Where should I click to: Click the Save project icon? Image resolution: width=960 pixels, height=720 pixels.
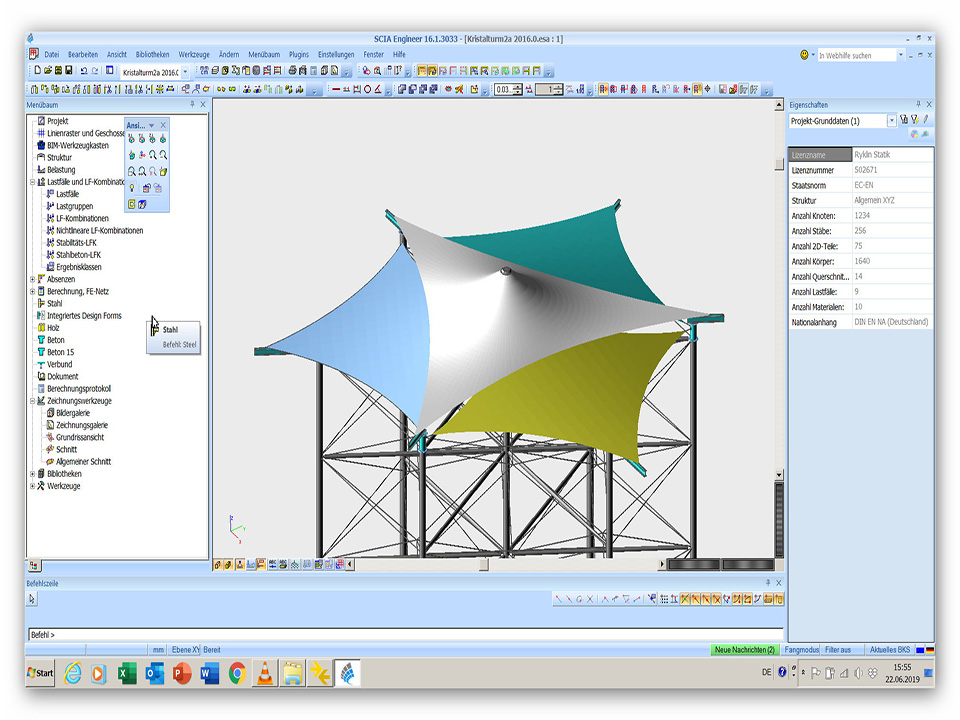pyautogui.click(x=68, y=71)
